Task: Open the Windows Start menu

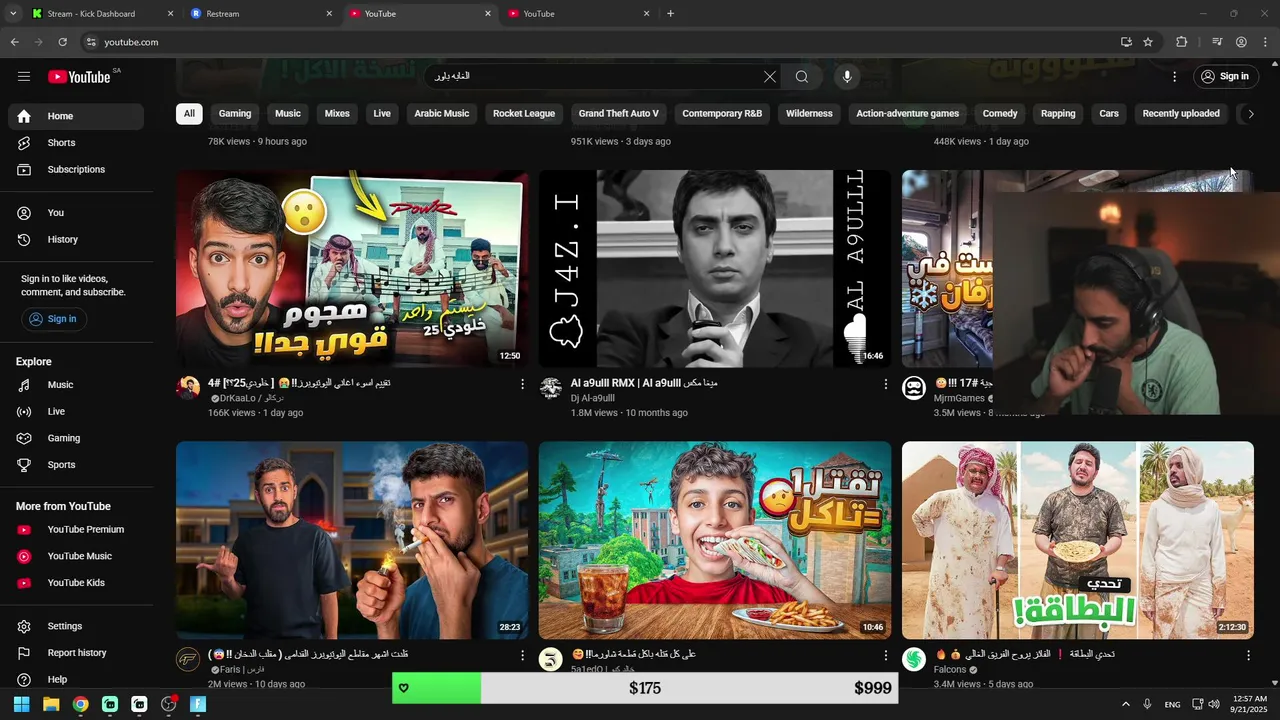Action: pyautogui.click(x=21, y=704)
